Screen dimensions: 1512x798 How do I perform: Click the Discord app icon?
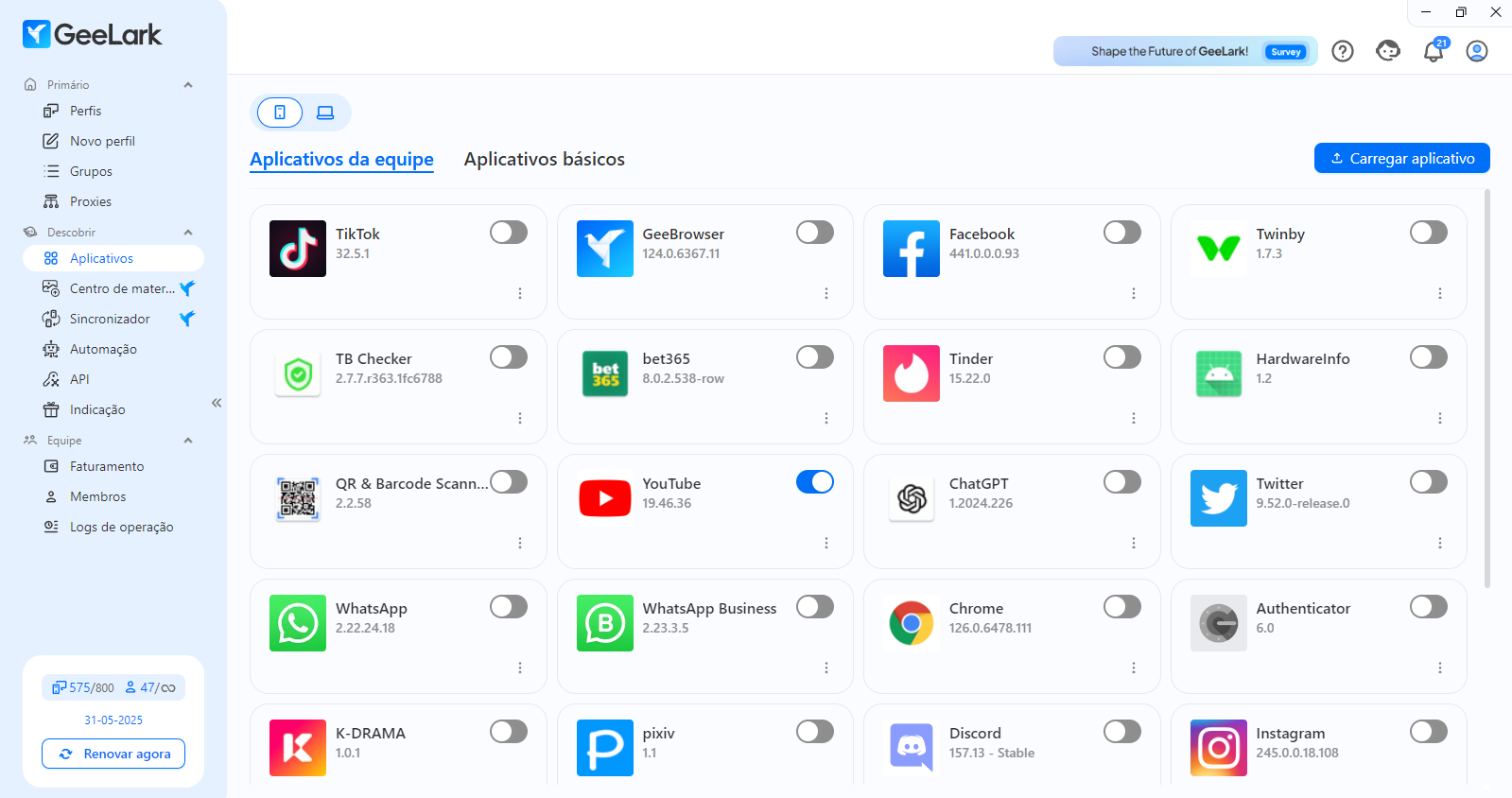(912, 748)
